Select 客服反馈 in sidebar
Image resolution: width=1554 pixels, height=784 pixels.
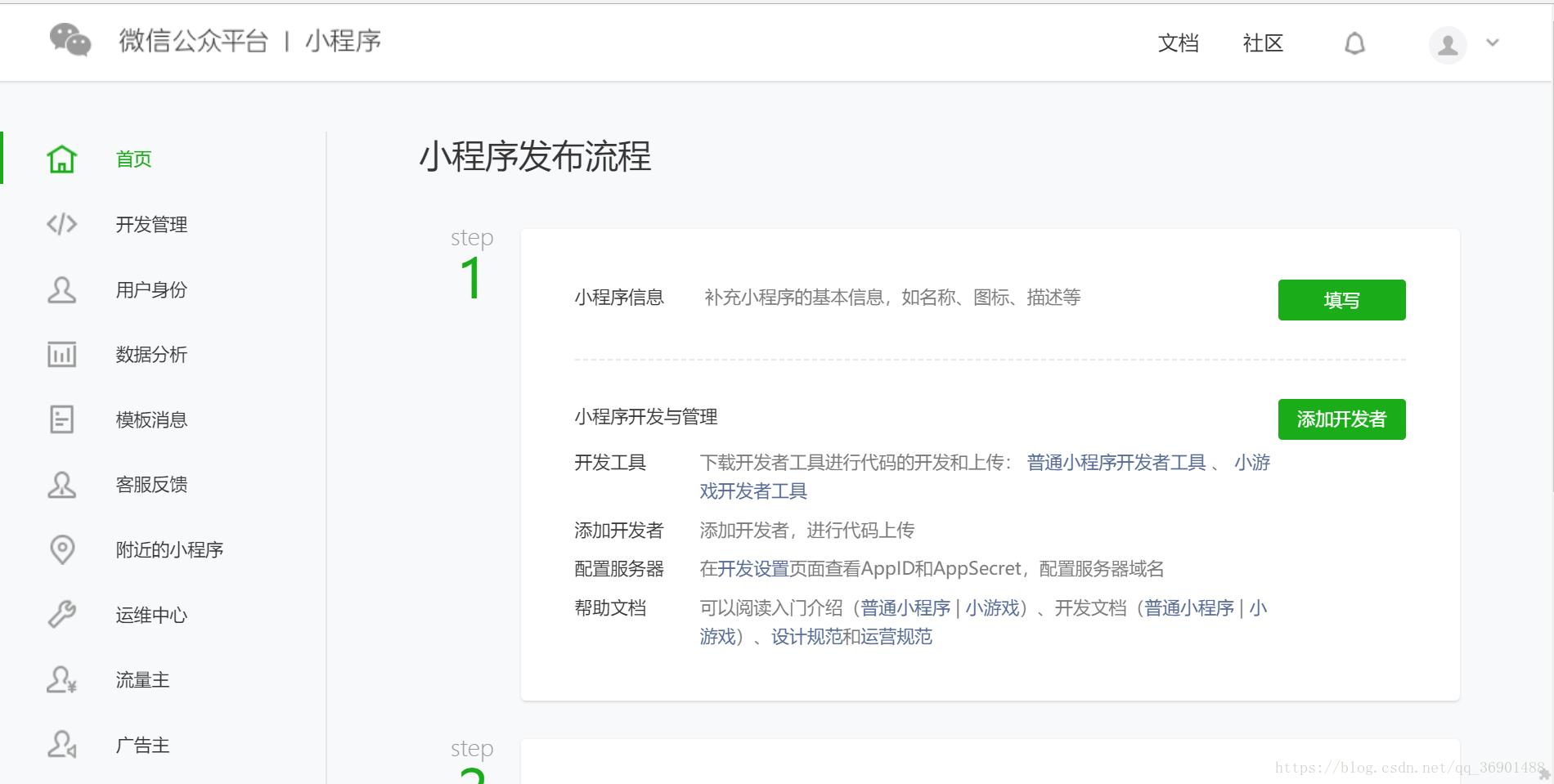click(x=152, y=484)
